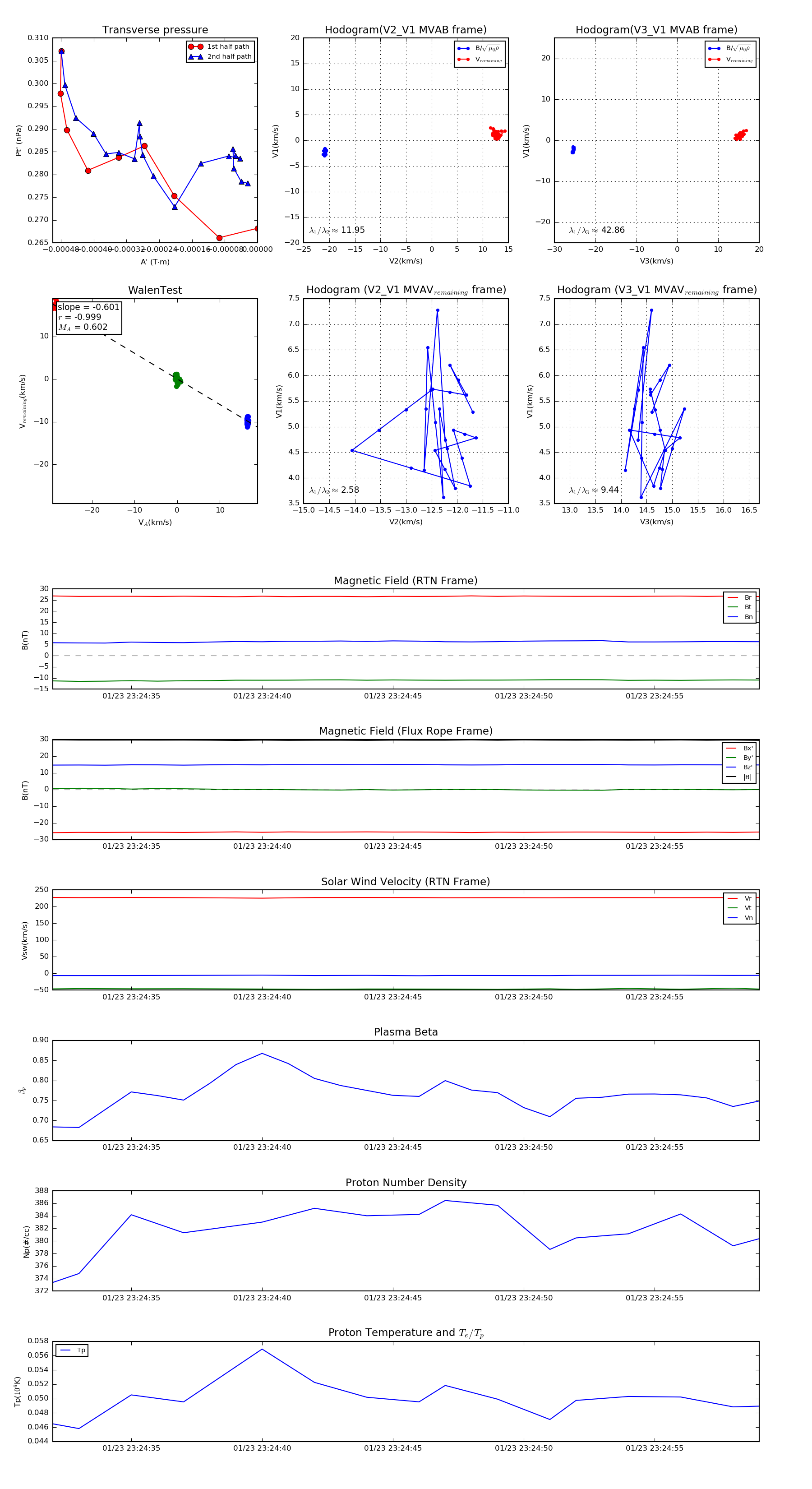Click 'Magnetic Field (Flux Rope Frame)' title

[x=406, y=731]
